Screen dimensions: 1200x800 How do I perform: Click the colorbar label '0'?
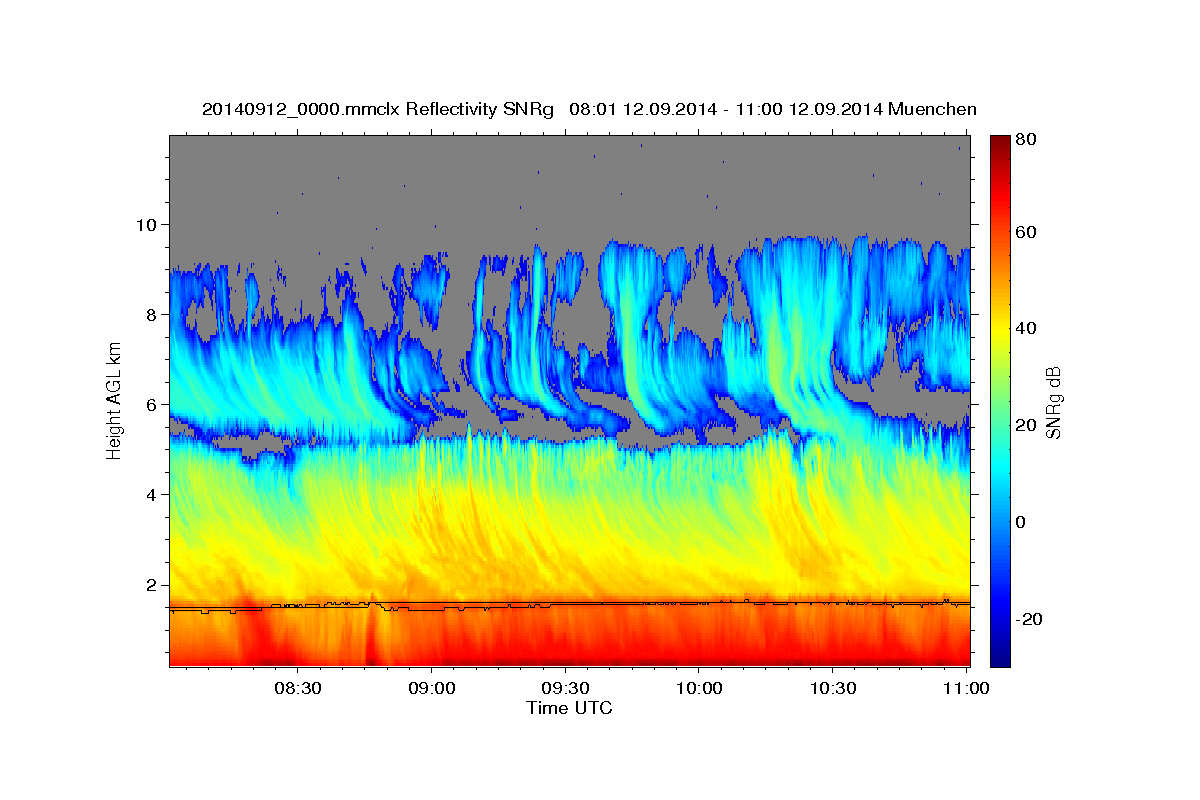(1021, 522)
